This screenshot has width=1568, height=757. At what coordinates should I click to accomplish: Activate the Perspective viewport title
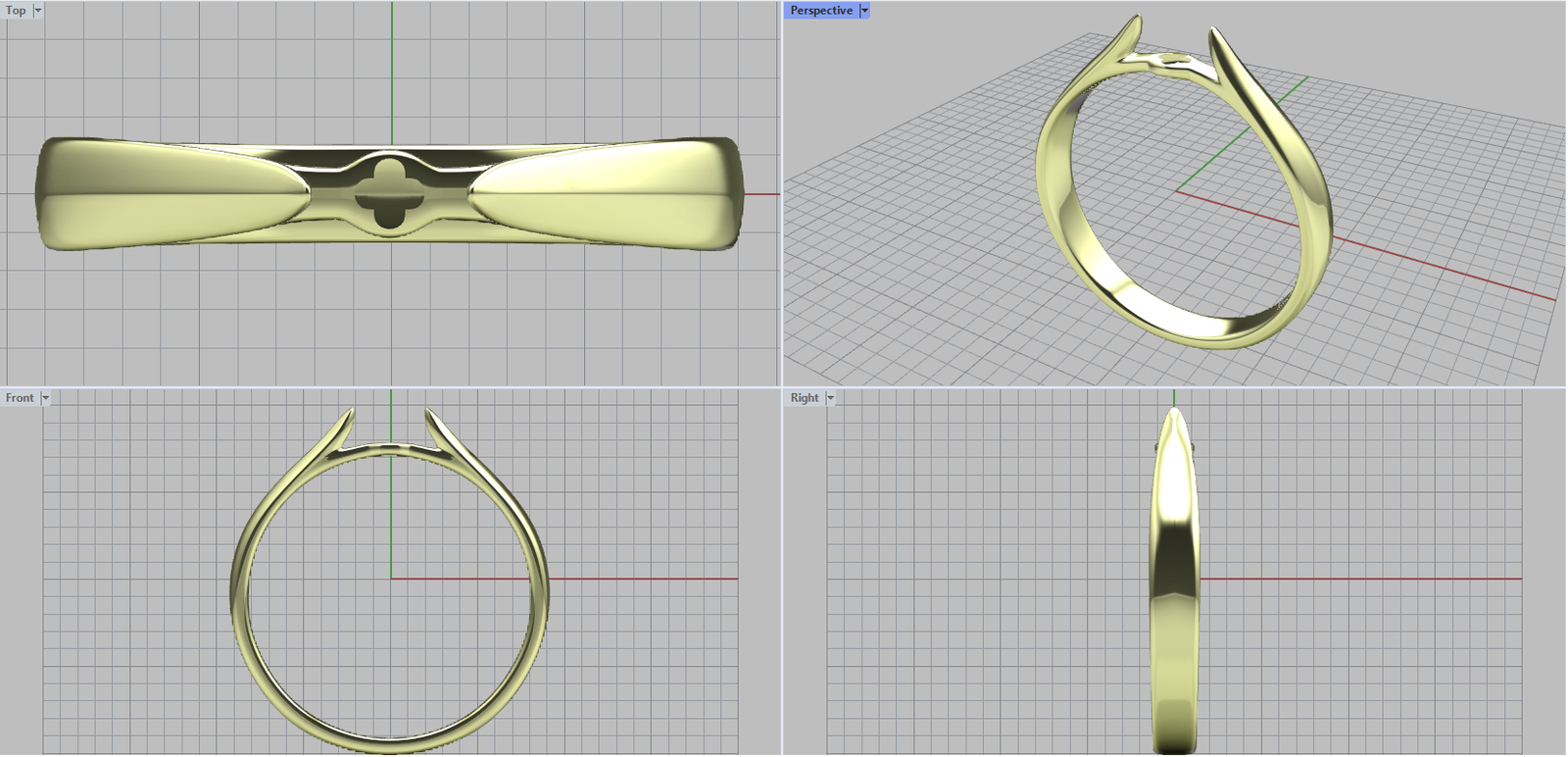coord(820,11)
